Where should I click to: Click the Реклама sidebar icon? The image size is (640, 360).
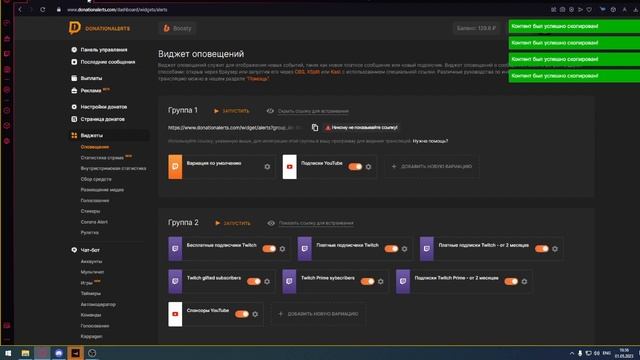pos(74,91)
